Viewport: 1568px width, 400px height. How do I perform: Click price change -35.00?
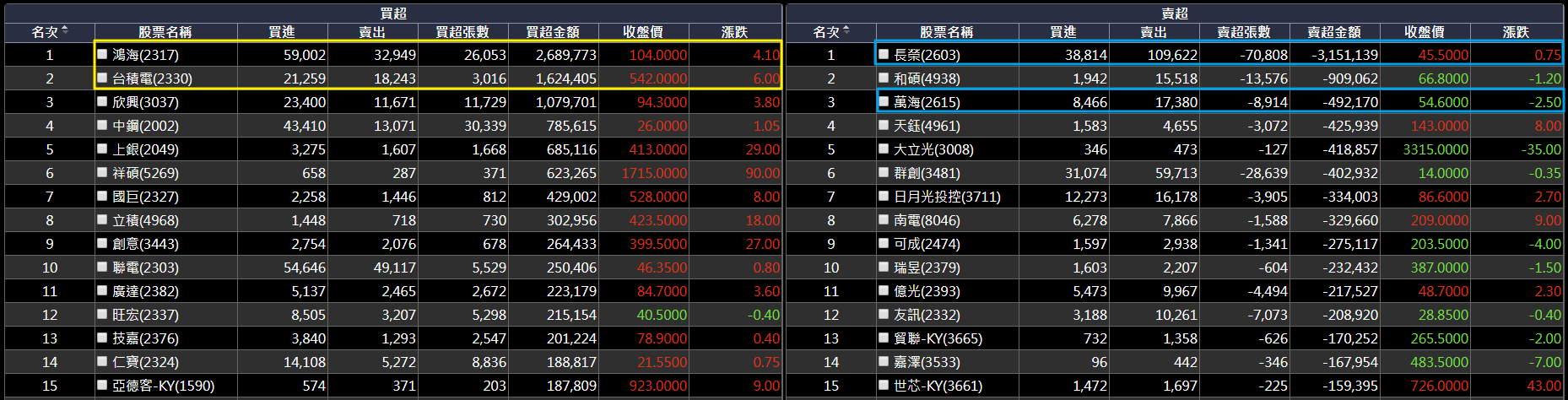coord(1541,149)
